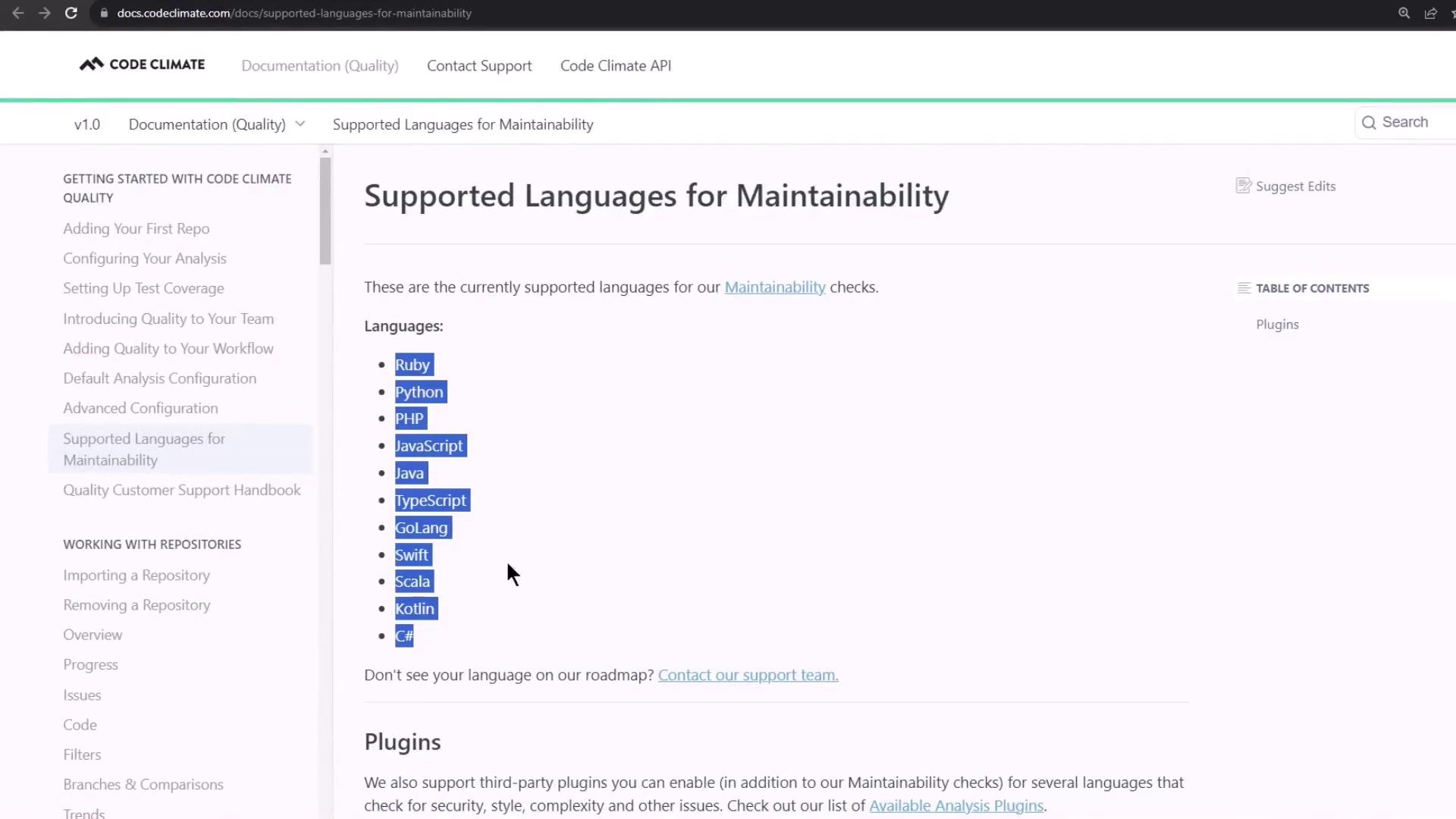The image size is (1456, 819).
Task: Click the share page icon
Action: (x=1430, y=13)
